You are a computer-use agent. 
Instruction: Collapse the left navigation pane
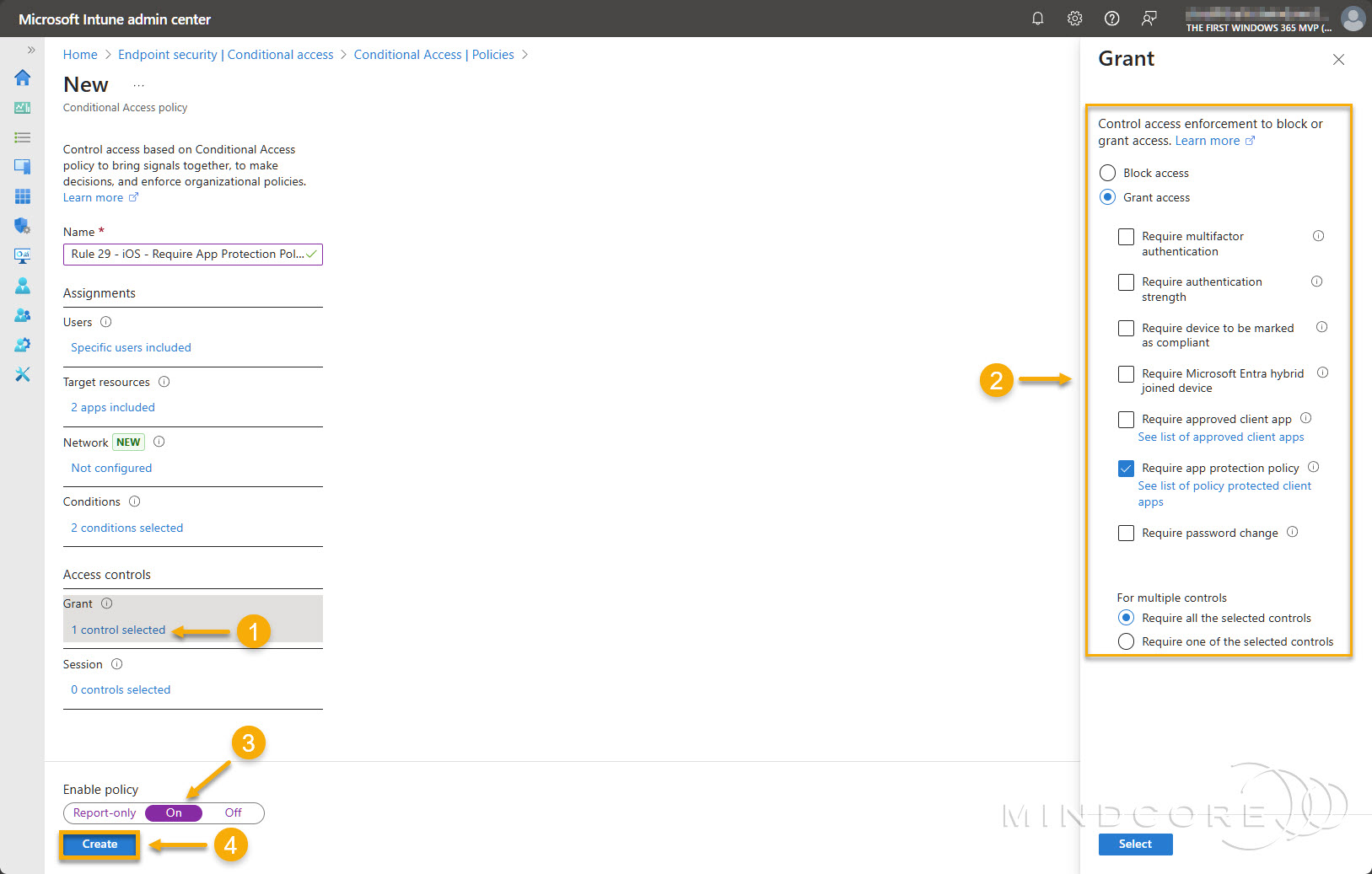point(30,50)
